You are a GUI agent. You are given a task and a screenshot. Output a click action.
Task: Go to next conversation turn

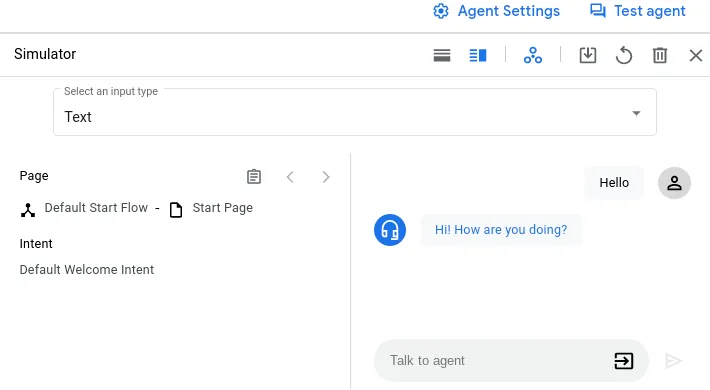tap(326, 177)
